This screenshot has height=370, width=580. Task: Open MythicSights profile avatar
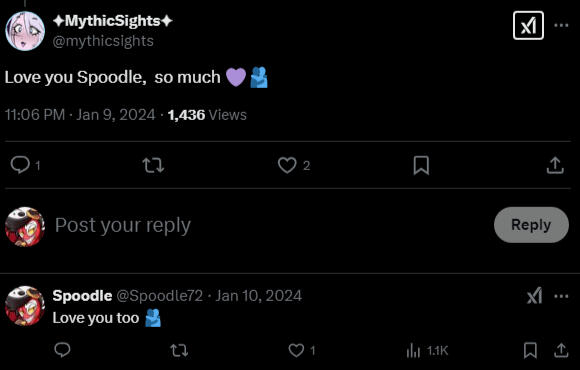[25, 31]
